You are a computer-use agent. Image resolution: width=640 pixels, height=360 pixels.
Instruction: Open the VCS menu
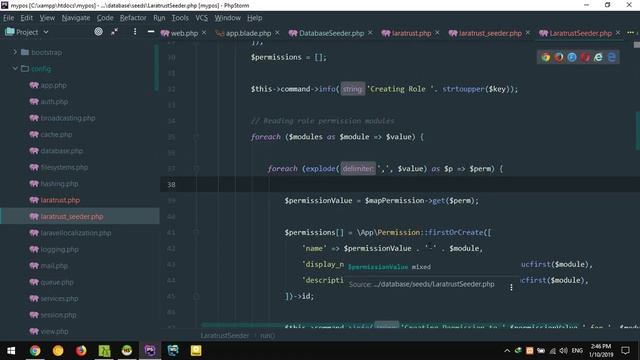point(201,18)
